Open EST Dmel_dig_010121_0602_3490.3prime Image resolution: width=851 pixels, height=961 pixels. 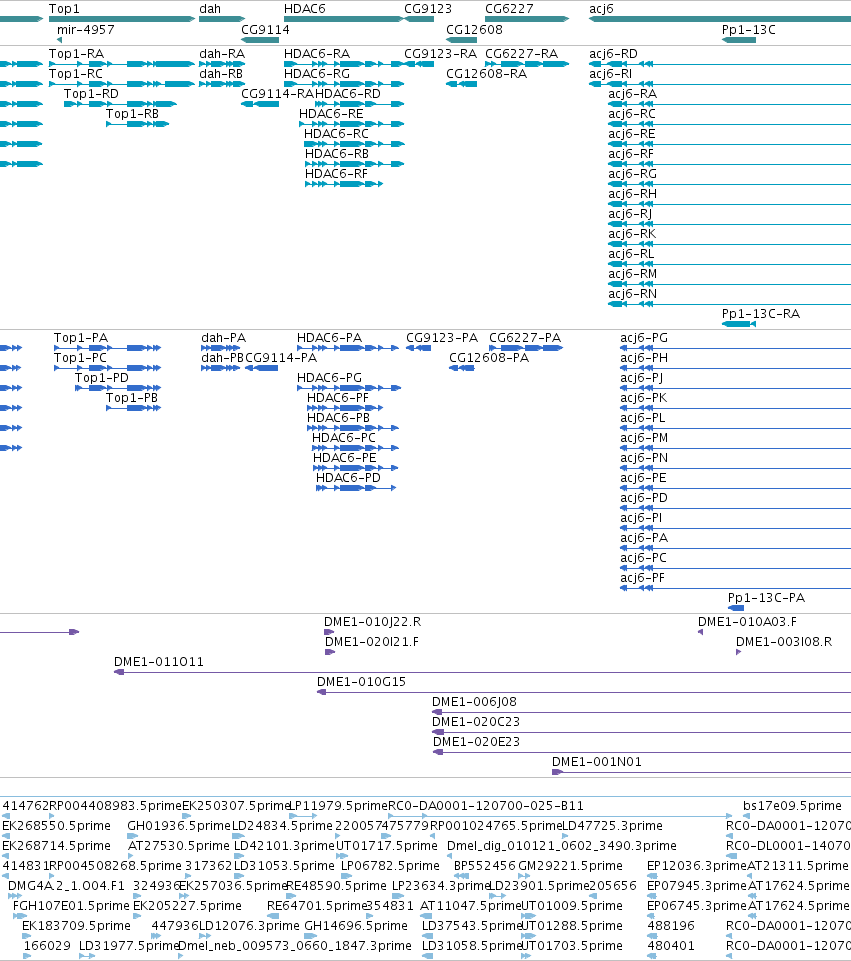coord(562,846)
